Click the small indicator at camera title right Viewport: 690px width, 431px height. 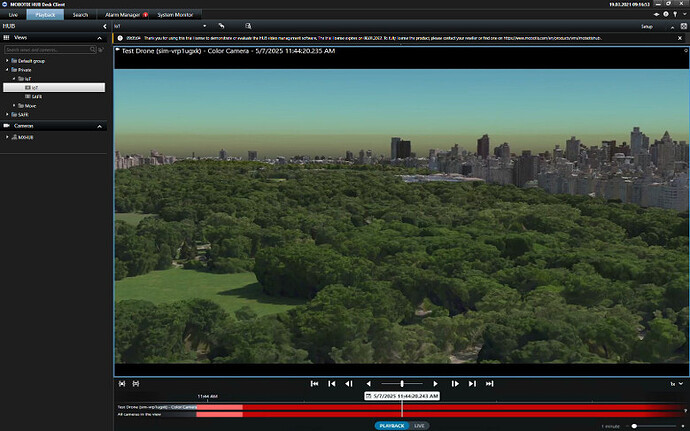[x=686, y=51]
